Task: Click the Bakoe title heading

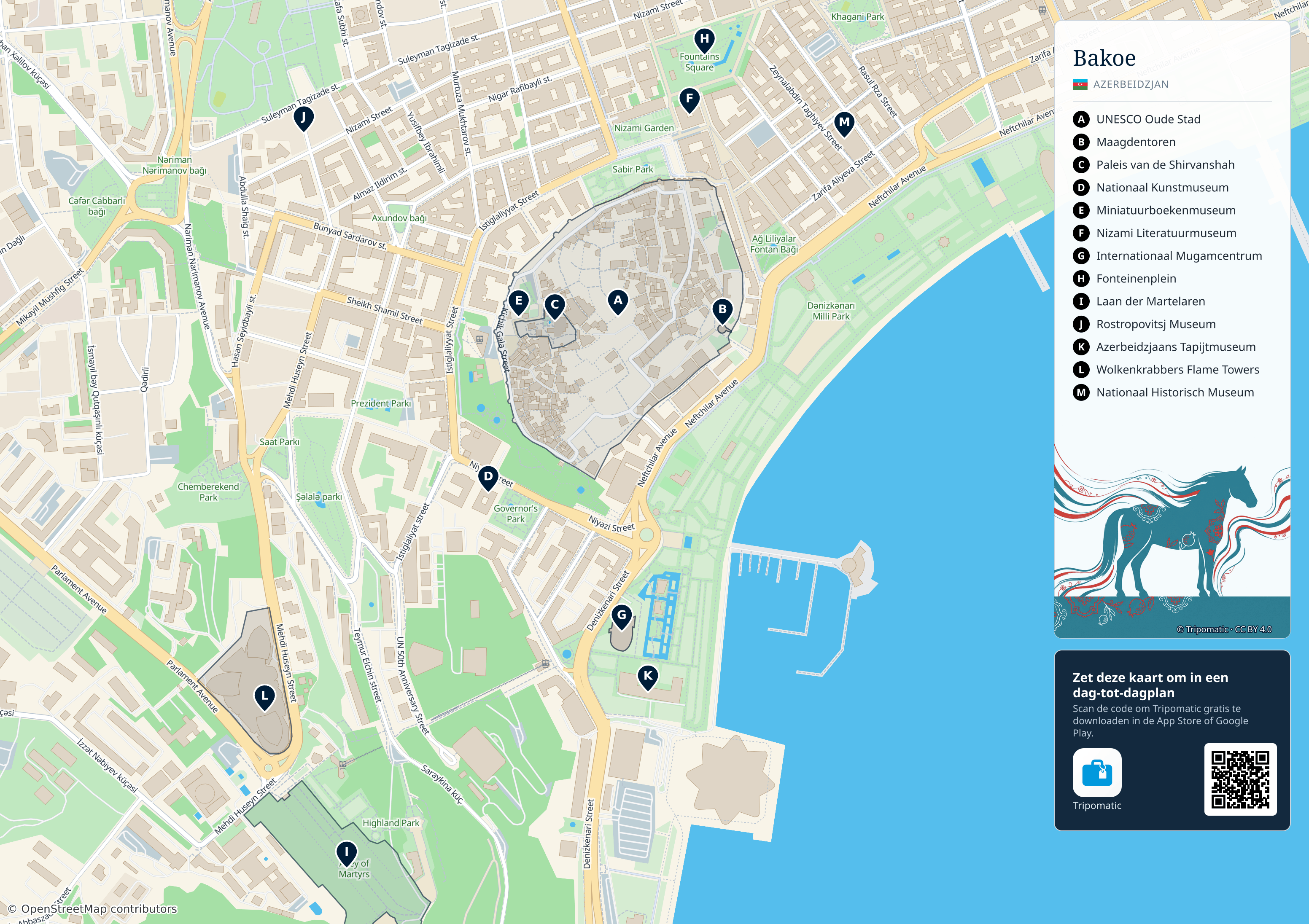Action: (1104, 58)
